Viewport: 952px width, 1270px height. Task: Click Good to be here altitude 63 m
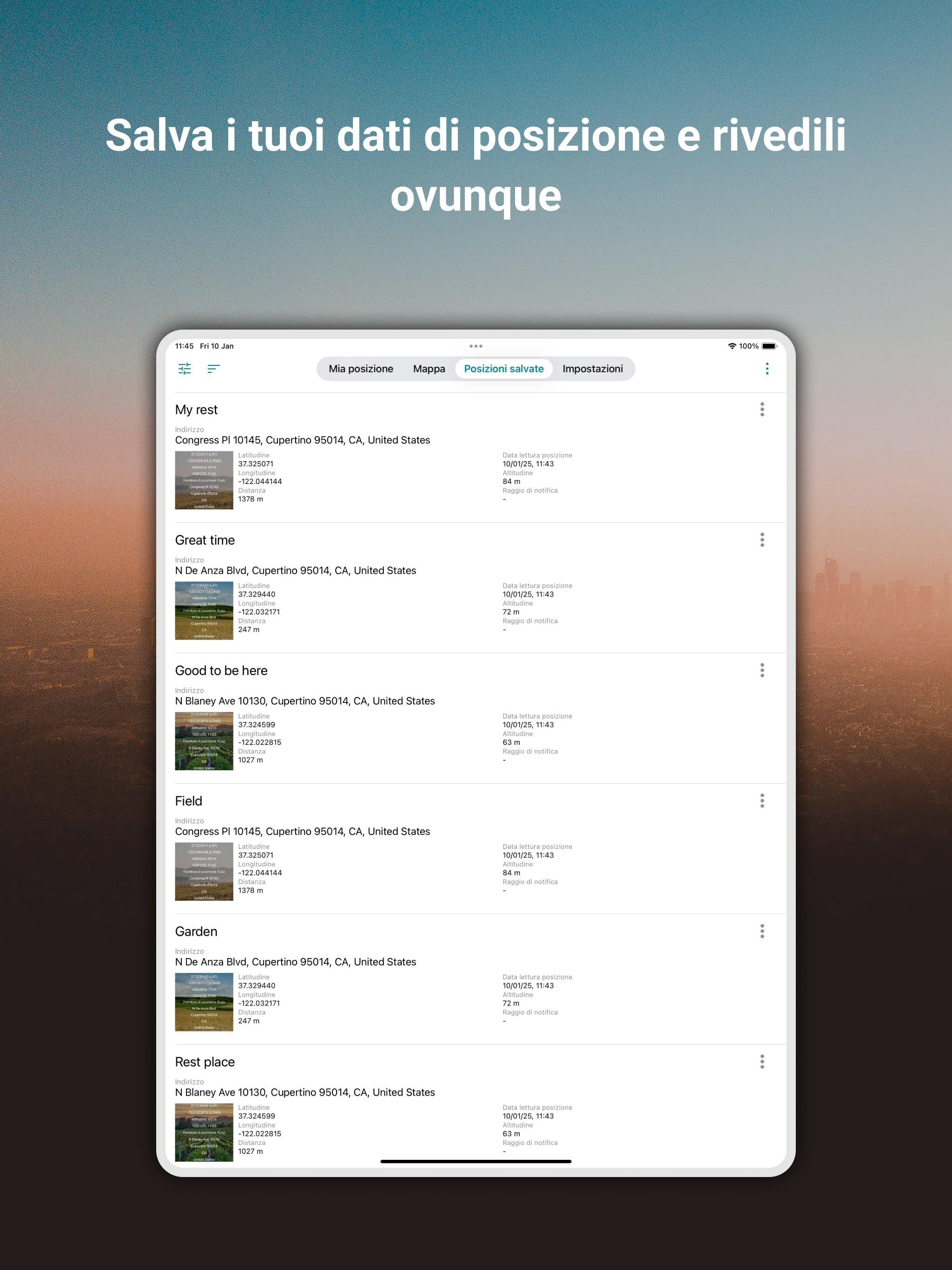(512, 742)
